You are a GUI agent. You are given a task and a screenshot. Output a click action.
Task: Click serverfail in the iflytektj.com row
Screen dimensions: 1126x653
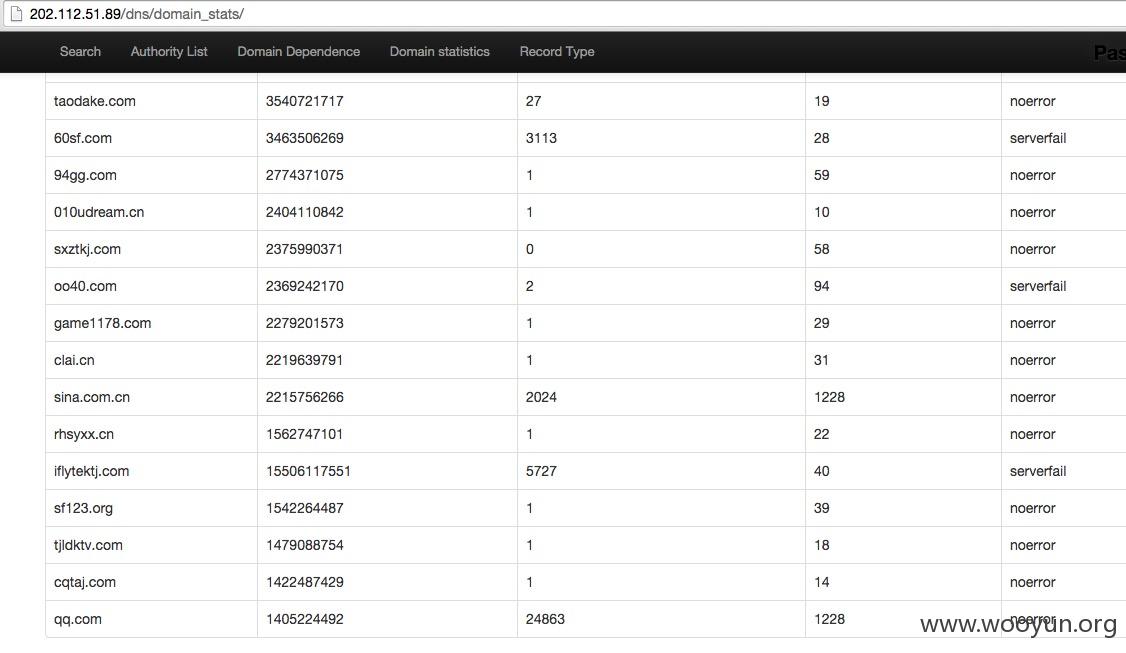click(1038, 471)
